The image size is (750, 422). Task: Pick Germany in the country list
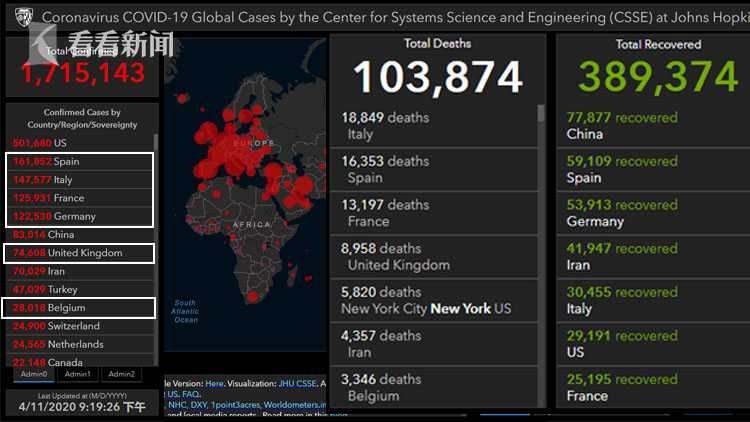(x=80, y=216)
